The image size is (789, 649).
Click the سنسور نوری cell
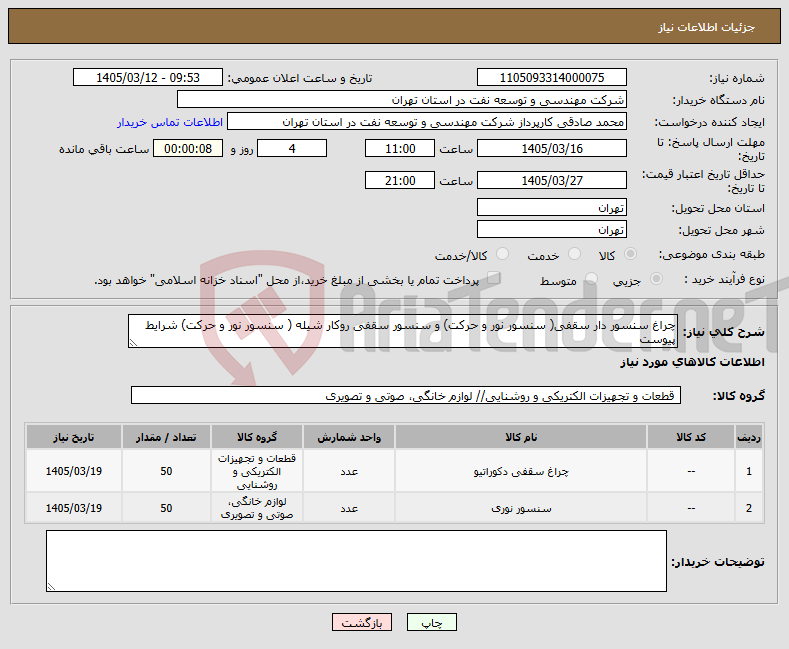tap(521, 509)
